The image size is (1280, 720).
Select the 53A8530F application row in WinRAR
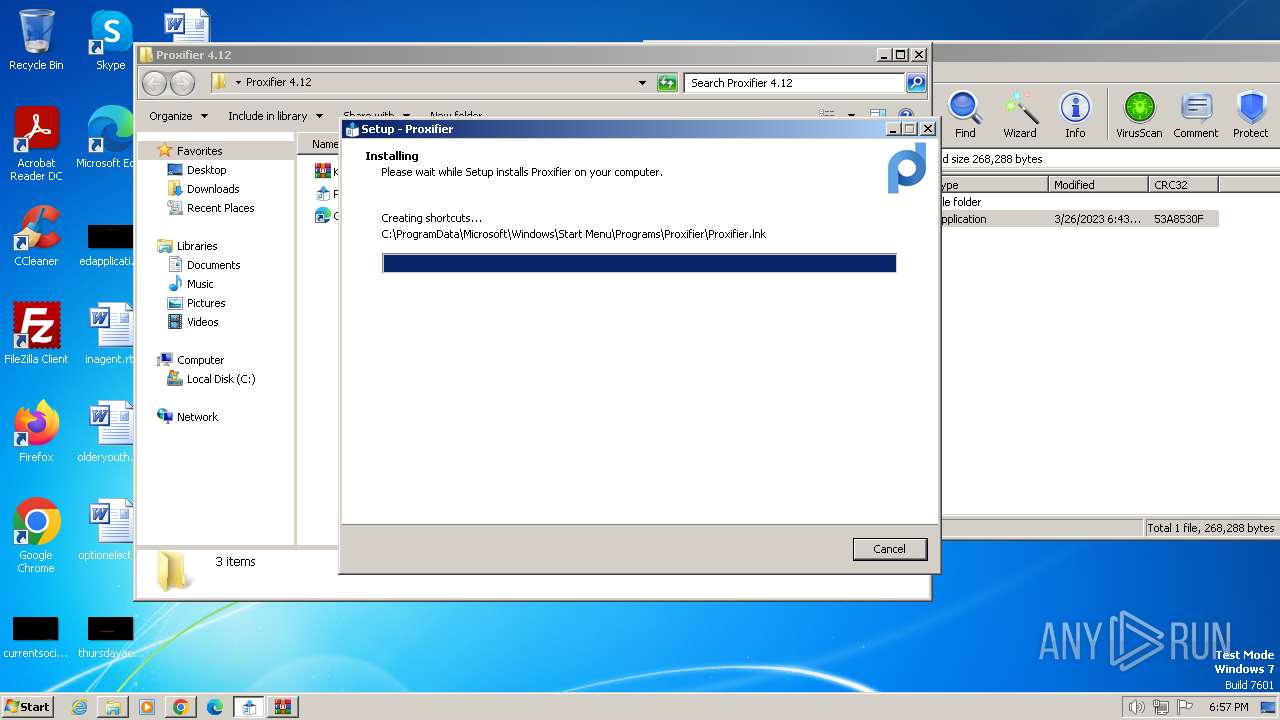point(1079,219)
